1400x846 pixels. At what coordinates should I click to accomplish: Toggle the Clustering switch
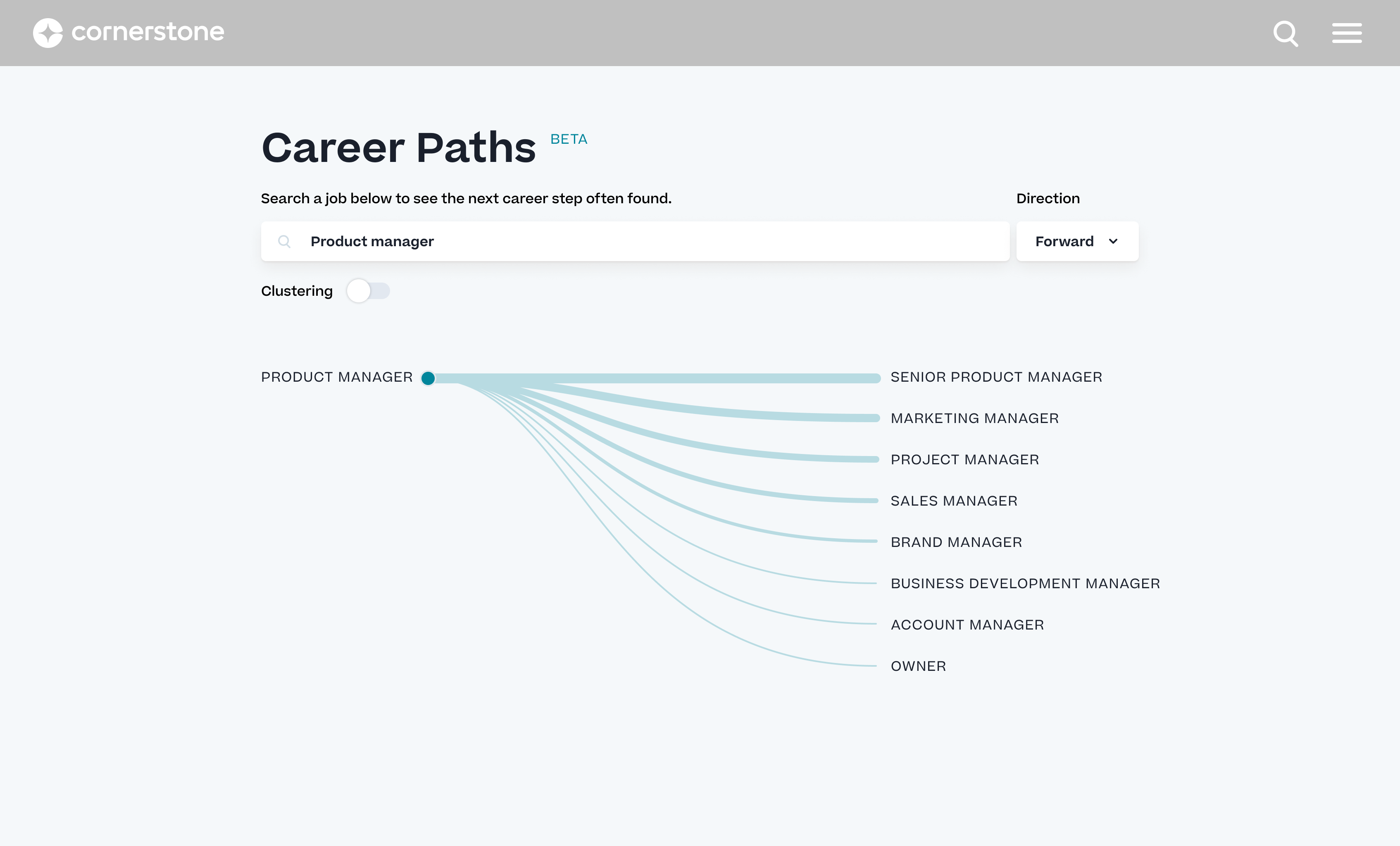[368, 291]
